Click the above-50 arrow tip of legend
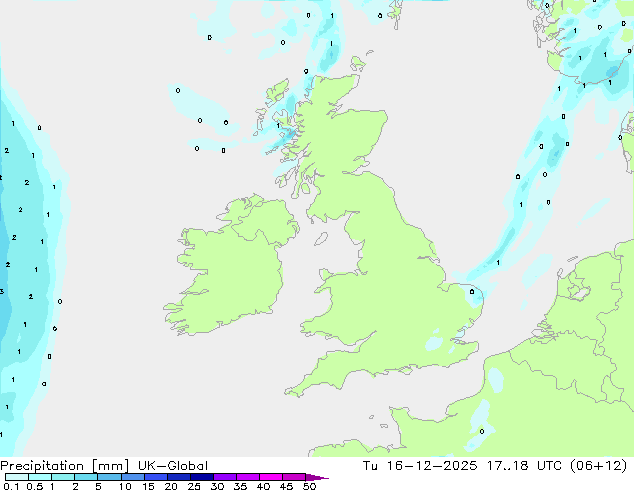 317,477
